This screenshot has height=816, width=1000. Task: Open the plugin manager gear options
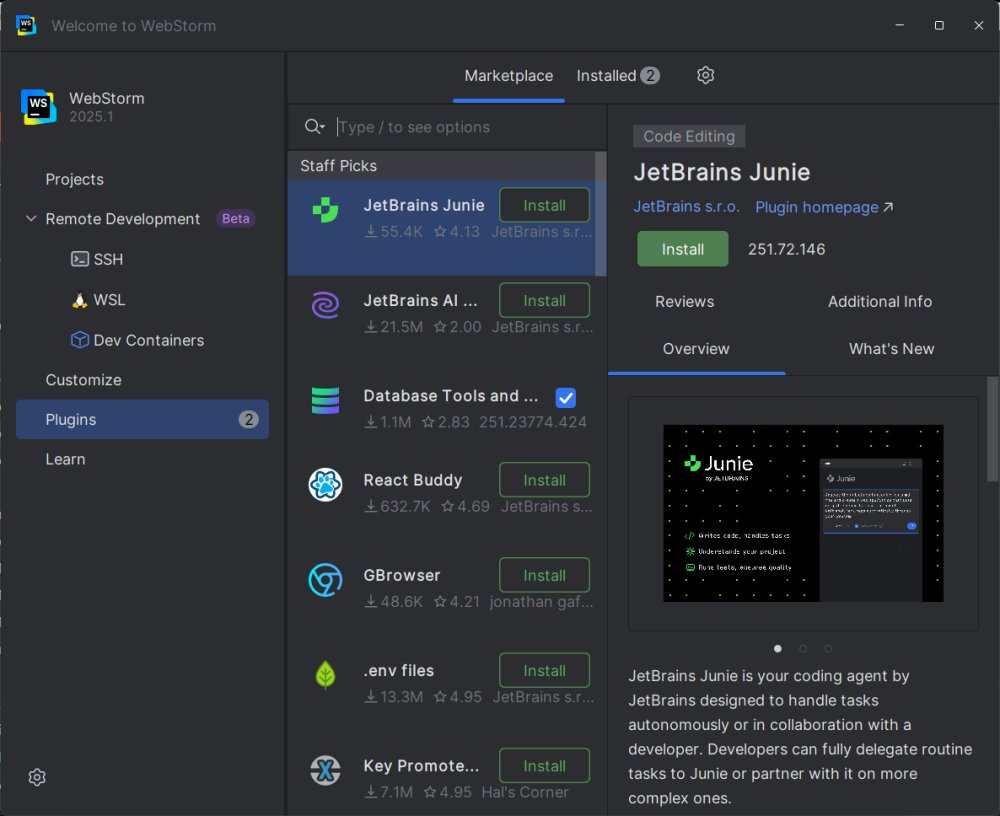[x=705, y=75]
